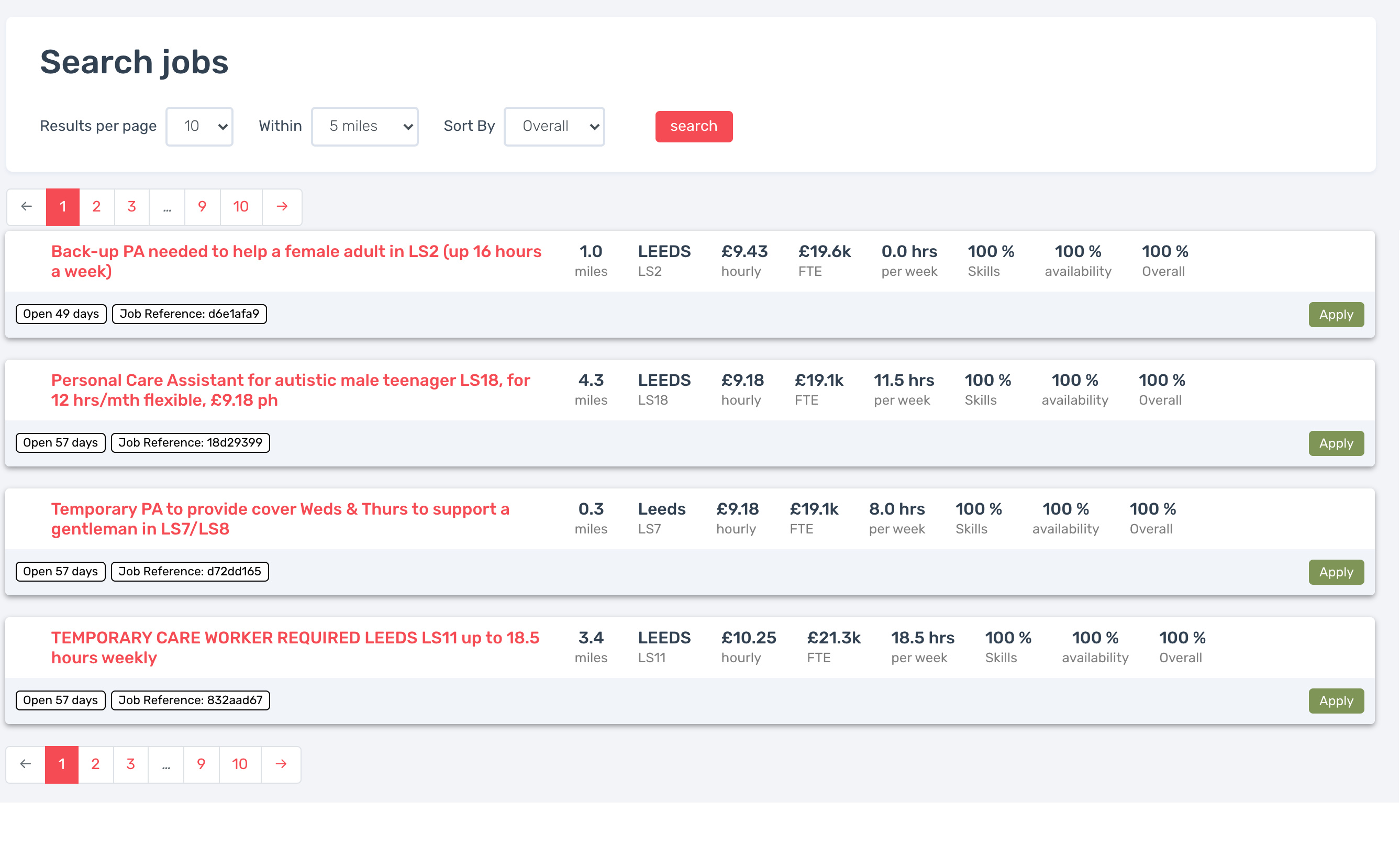Click the top pagination next arrow
1400x846 pixels.
click(282, 206)
